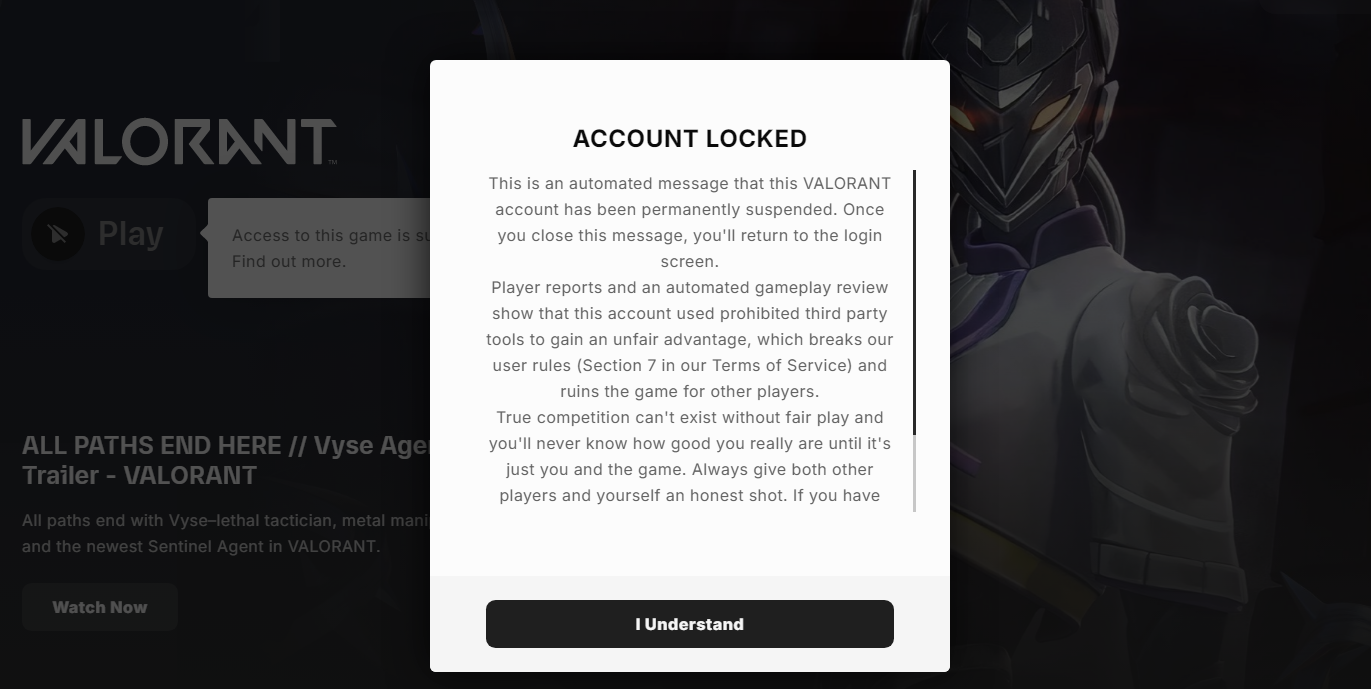This screenshot has height=689, width=1371.
Task: Open the Vyse Agent Trailer headline
Action: coord(225,460)
